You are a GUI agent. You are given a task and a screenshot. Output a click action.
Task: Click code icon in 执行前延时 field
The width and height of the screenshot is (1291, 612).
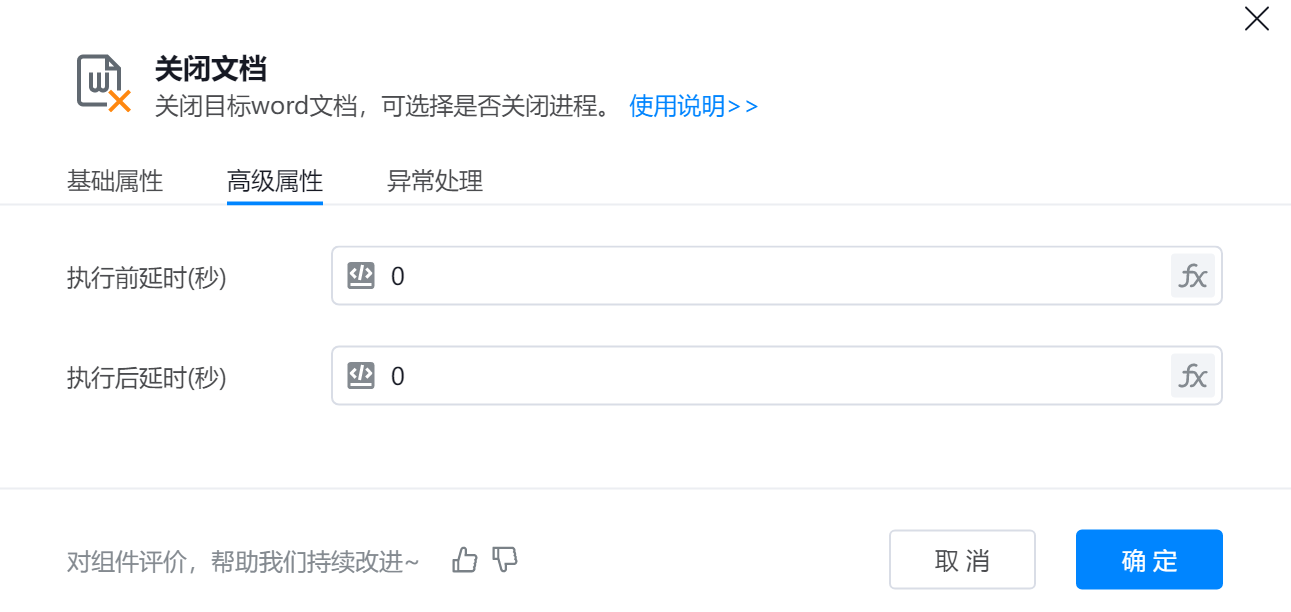pyautogui.click(x=361, y=276)
